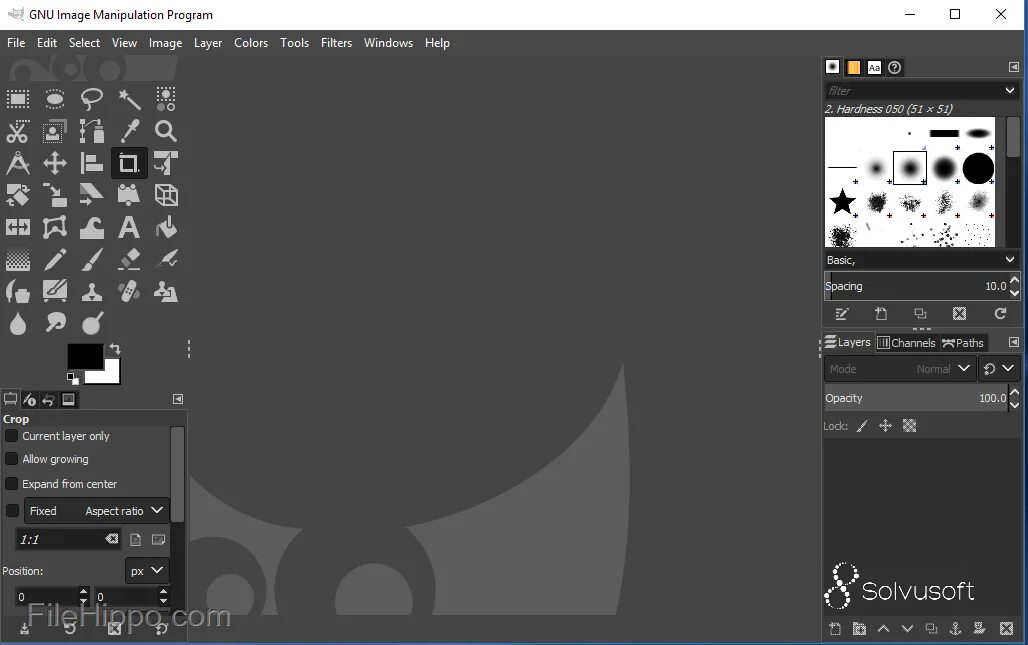
Task: Select the Foreground Select tool
Action: point(54,131)
